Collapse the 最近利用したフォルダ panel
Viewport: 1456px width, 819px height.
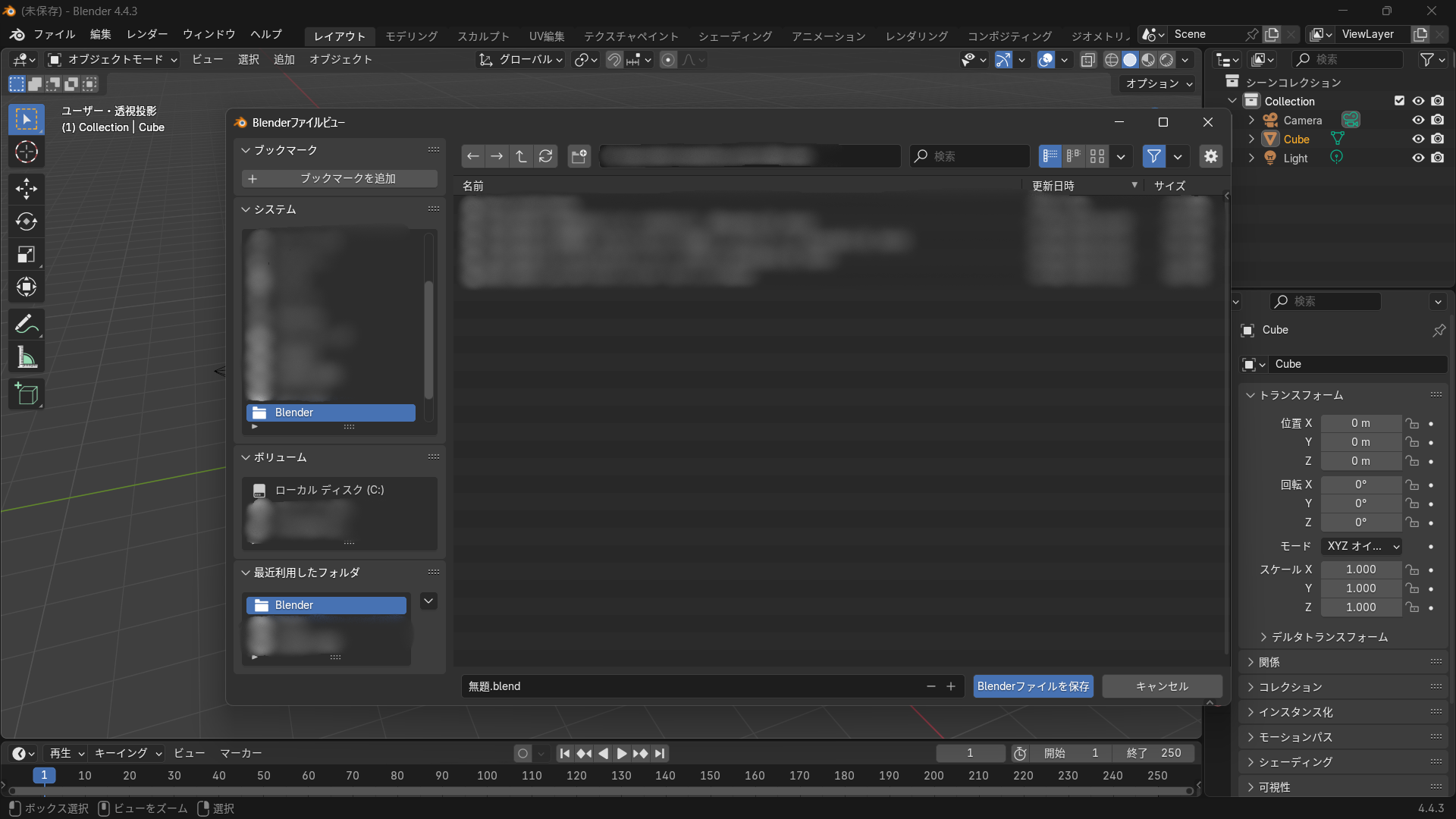(x=246, y=573)
